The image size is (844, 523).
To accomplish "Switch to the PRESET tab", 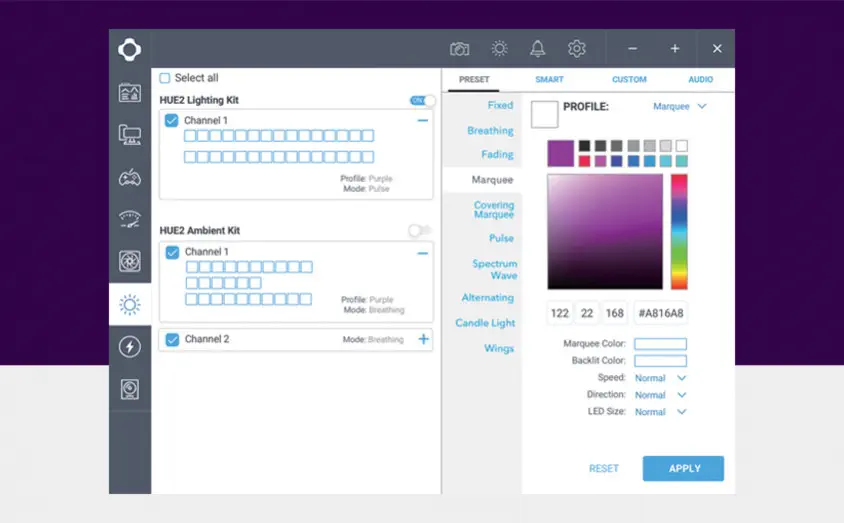I will click(474, 80).
